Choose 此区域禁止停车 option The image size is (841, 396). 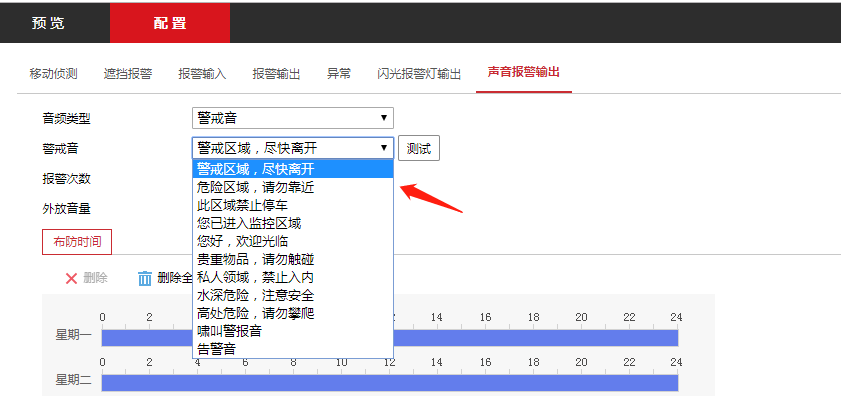click(x=293, y=205)
